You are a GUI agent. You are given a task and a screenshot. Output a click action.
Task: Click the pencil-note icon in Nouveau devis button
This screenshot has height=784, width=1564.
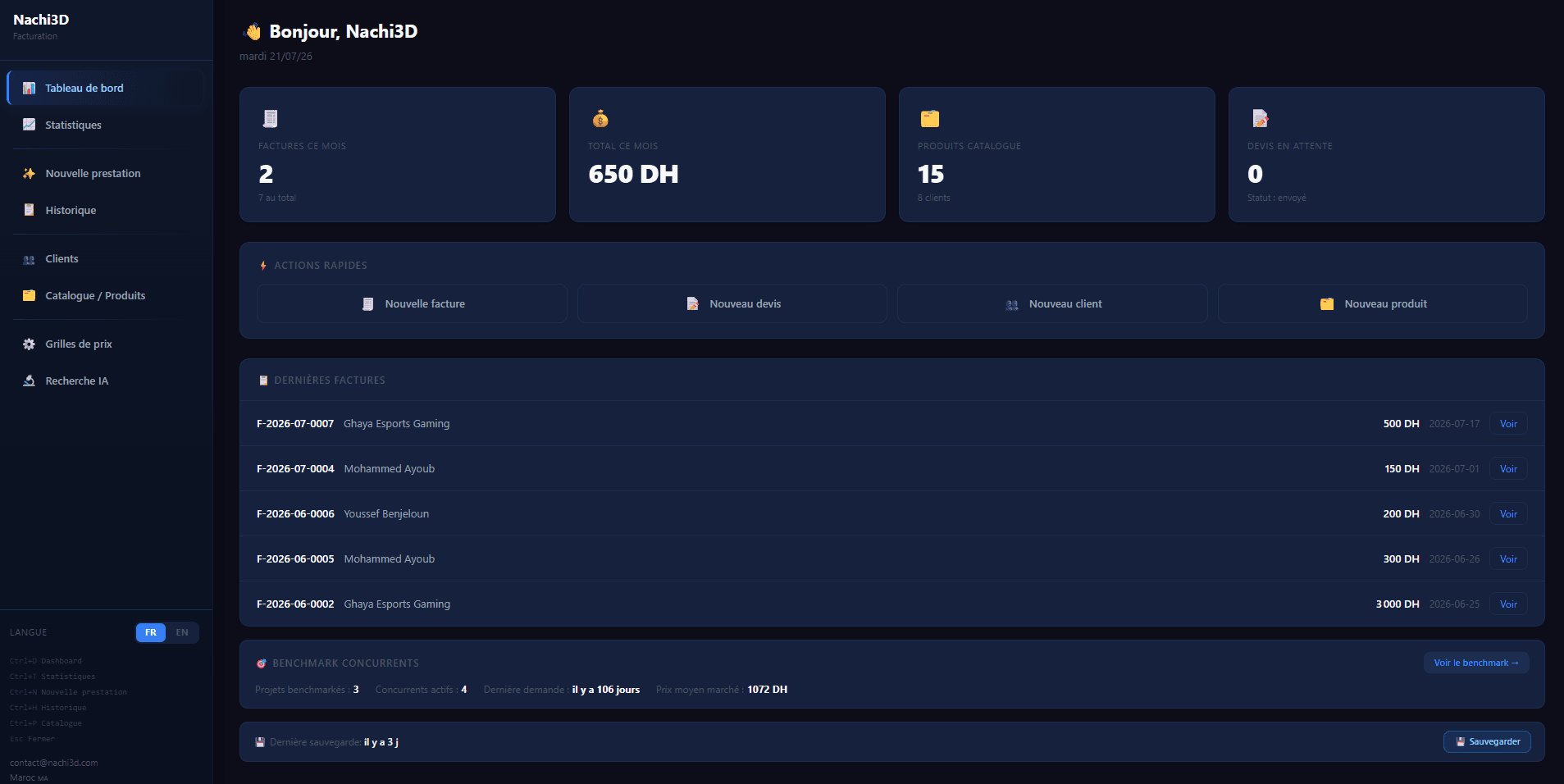click(x=692, y=304)
